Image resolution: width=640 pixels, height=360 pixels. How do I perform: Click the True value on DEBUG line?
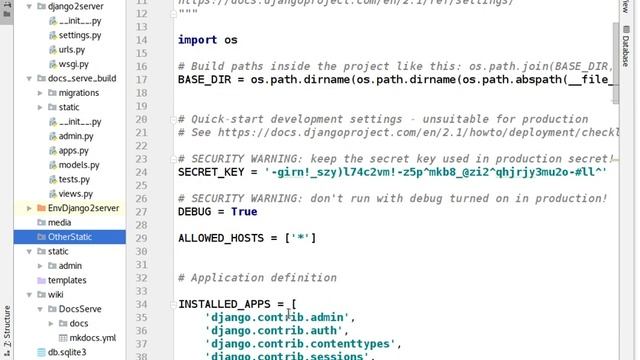tap(244, 212)
